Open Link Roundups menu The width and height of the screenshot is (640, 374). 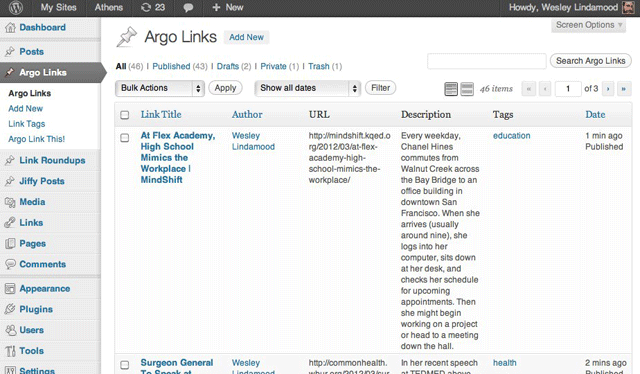point(52,160)
